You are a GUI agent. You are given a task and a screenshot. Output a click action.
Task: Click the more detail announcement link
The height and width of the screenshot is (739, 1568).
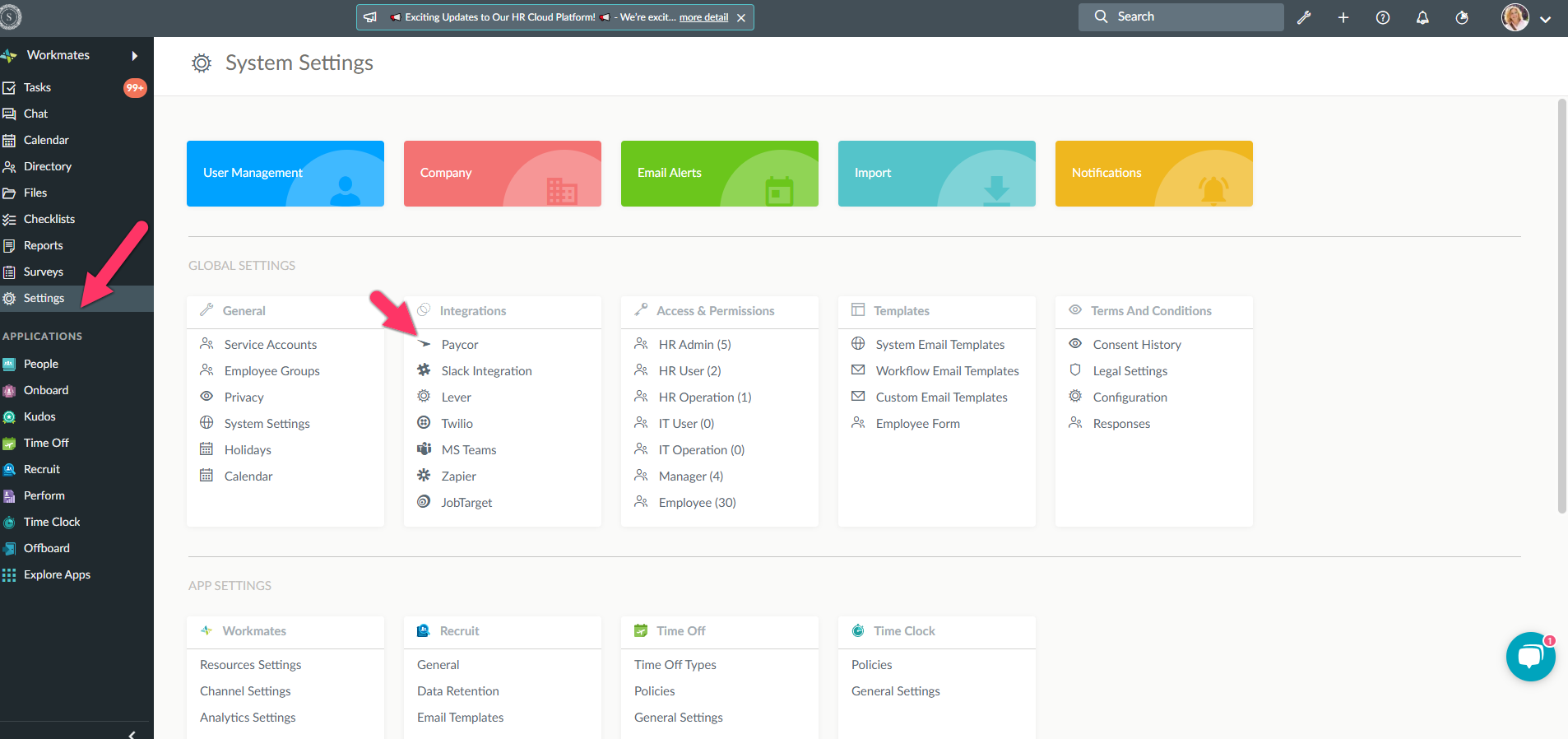click(703, 17)
